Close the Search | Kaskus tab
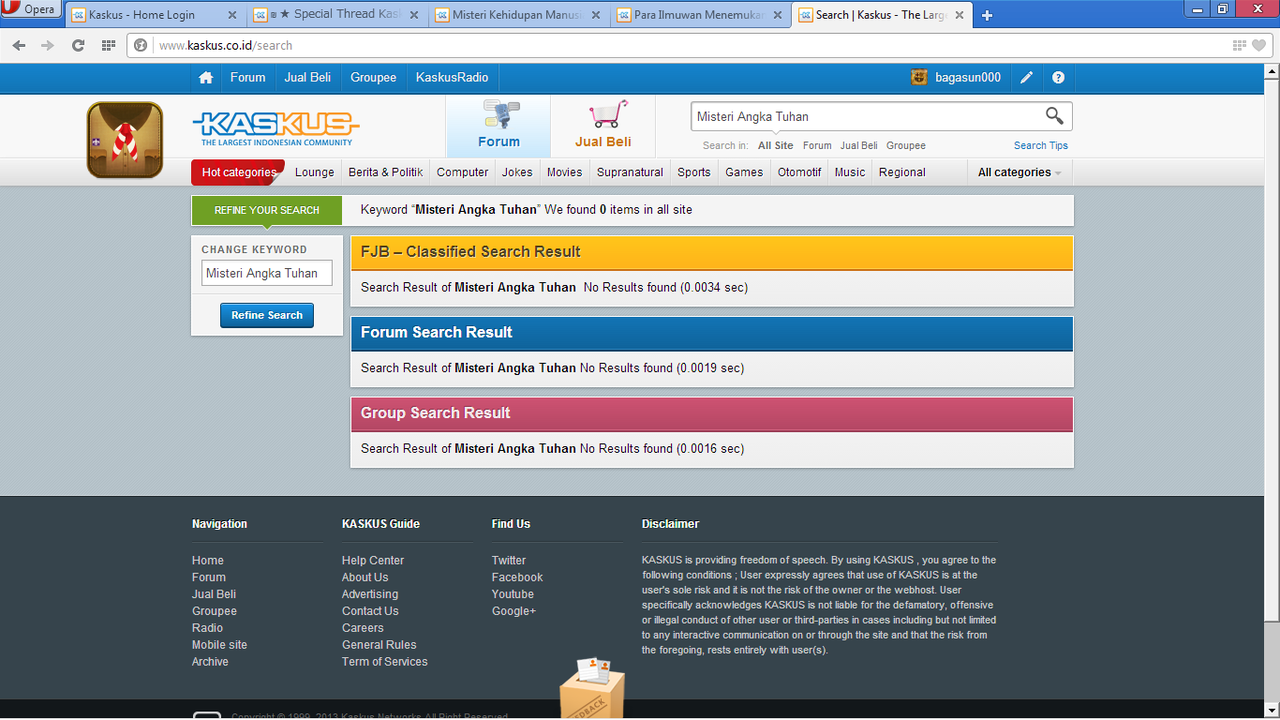 click(x=960, y=15)
